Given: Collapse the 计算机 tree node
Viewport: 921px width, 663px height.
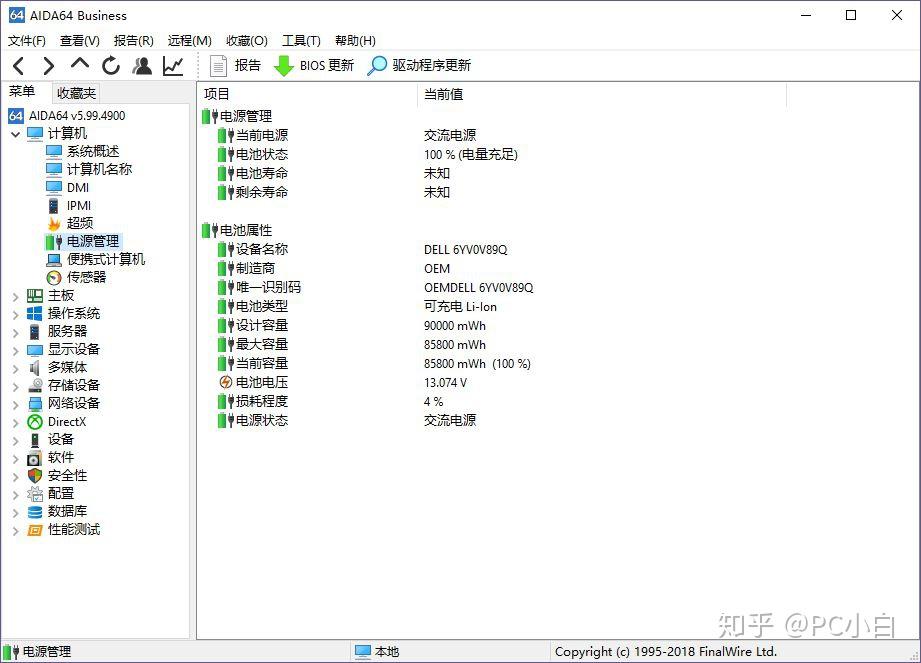Looking at the screenshot, I should 13,132.
